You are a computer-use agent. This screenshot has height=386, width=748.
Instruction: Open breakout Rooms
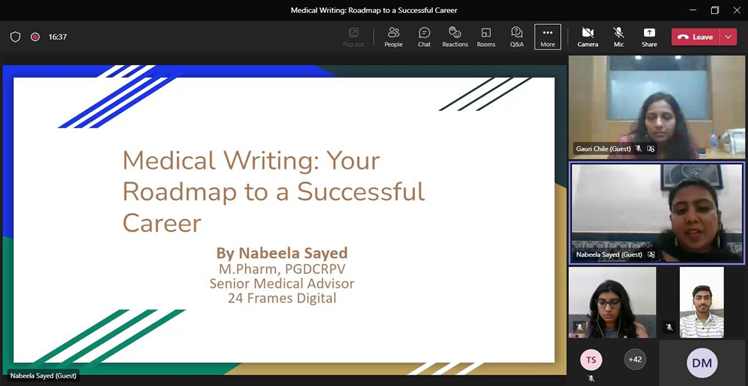pyautogui.click(x=486, y=37)
